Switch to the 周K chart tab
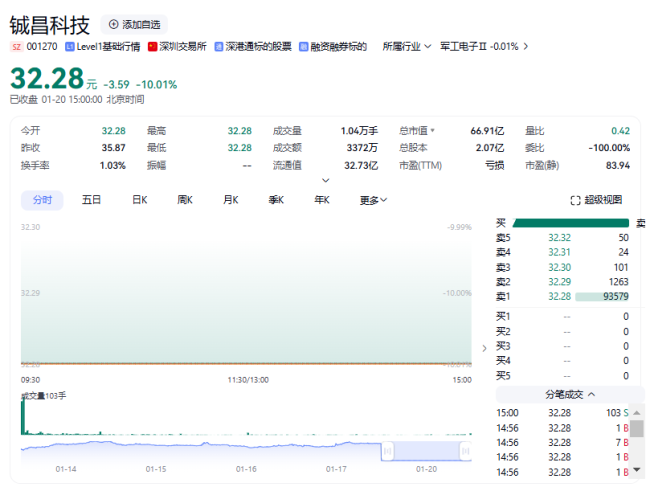 coord(185,200)
